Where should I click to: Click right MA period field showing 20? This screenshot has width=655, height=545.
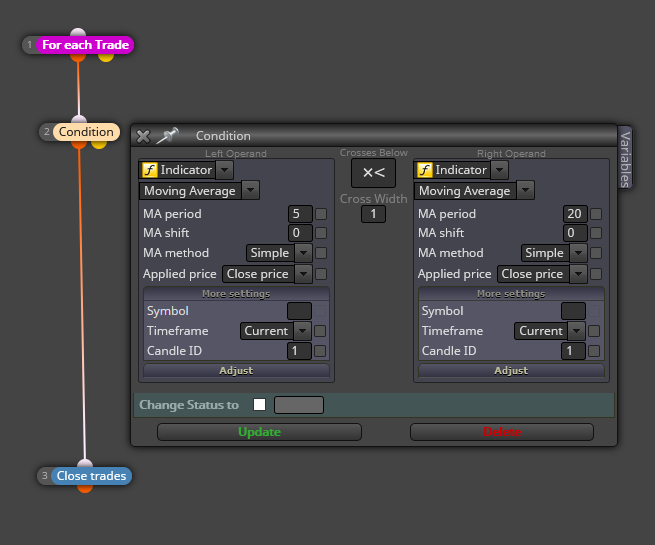click(575, 214)
